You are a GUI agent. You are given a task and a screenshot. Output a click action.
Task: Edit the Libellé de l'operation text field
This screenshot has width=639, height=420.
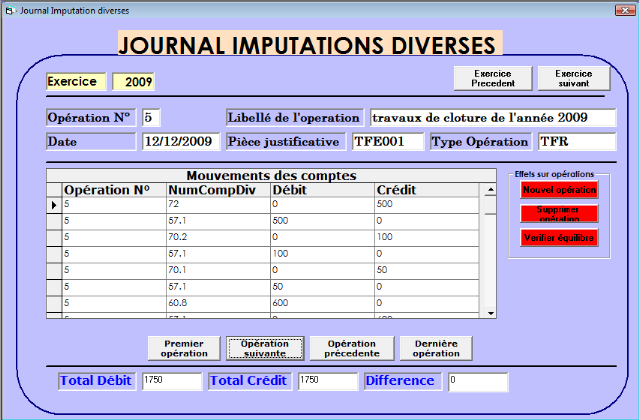[493, 118]
